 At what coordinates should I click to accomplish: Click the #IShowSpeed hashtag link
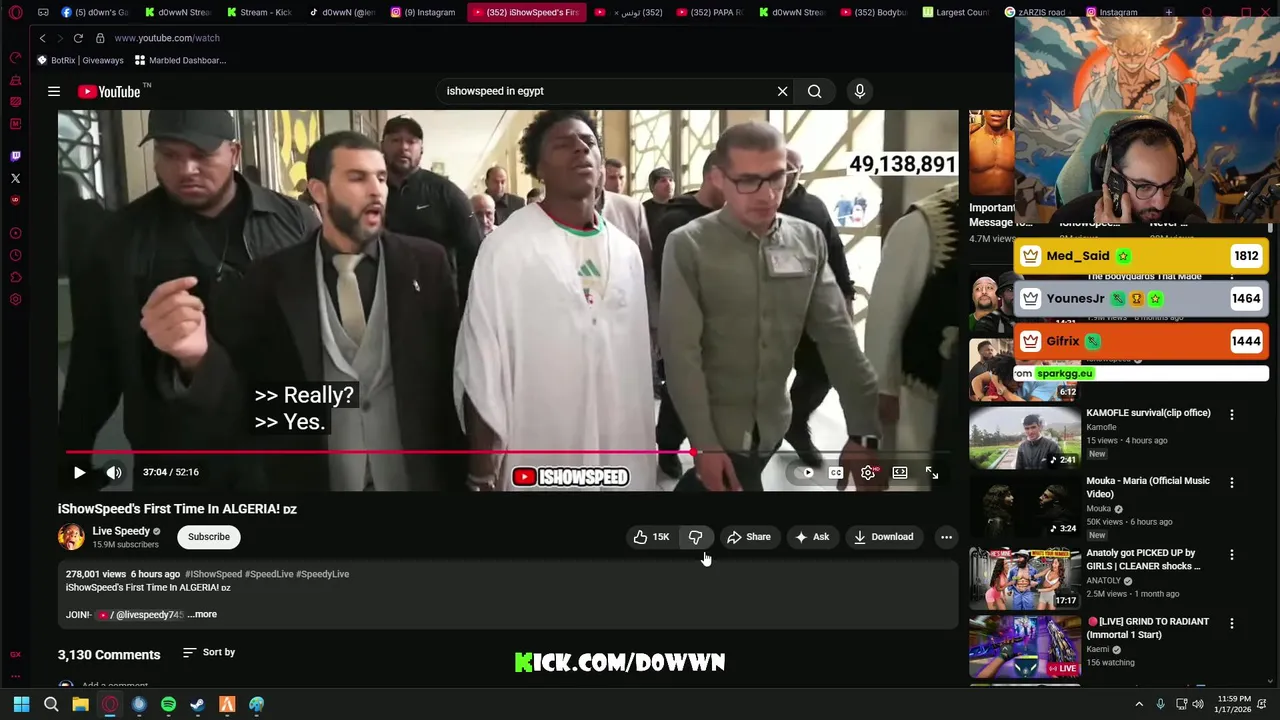point(214,574)
